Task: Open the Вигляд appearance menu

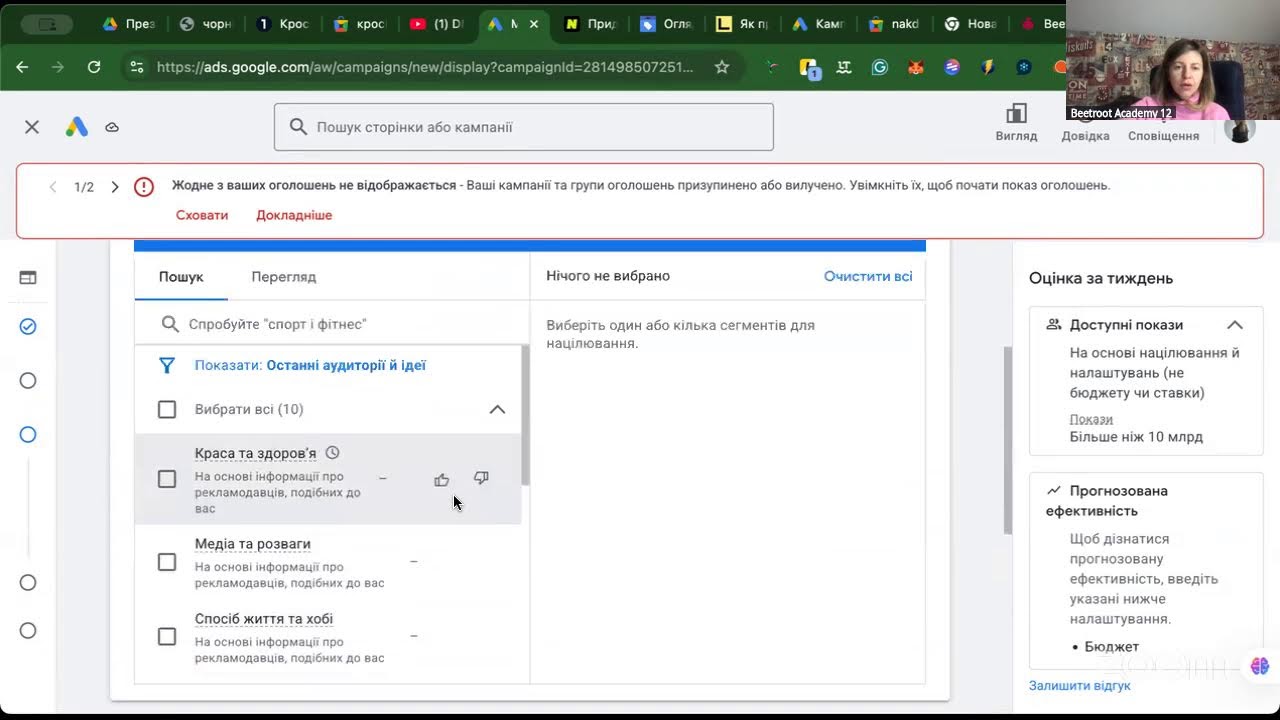Action: point(1016,123)
